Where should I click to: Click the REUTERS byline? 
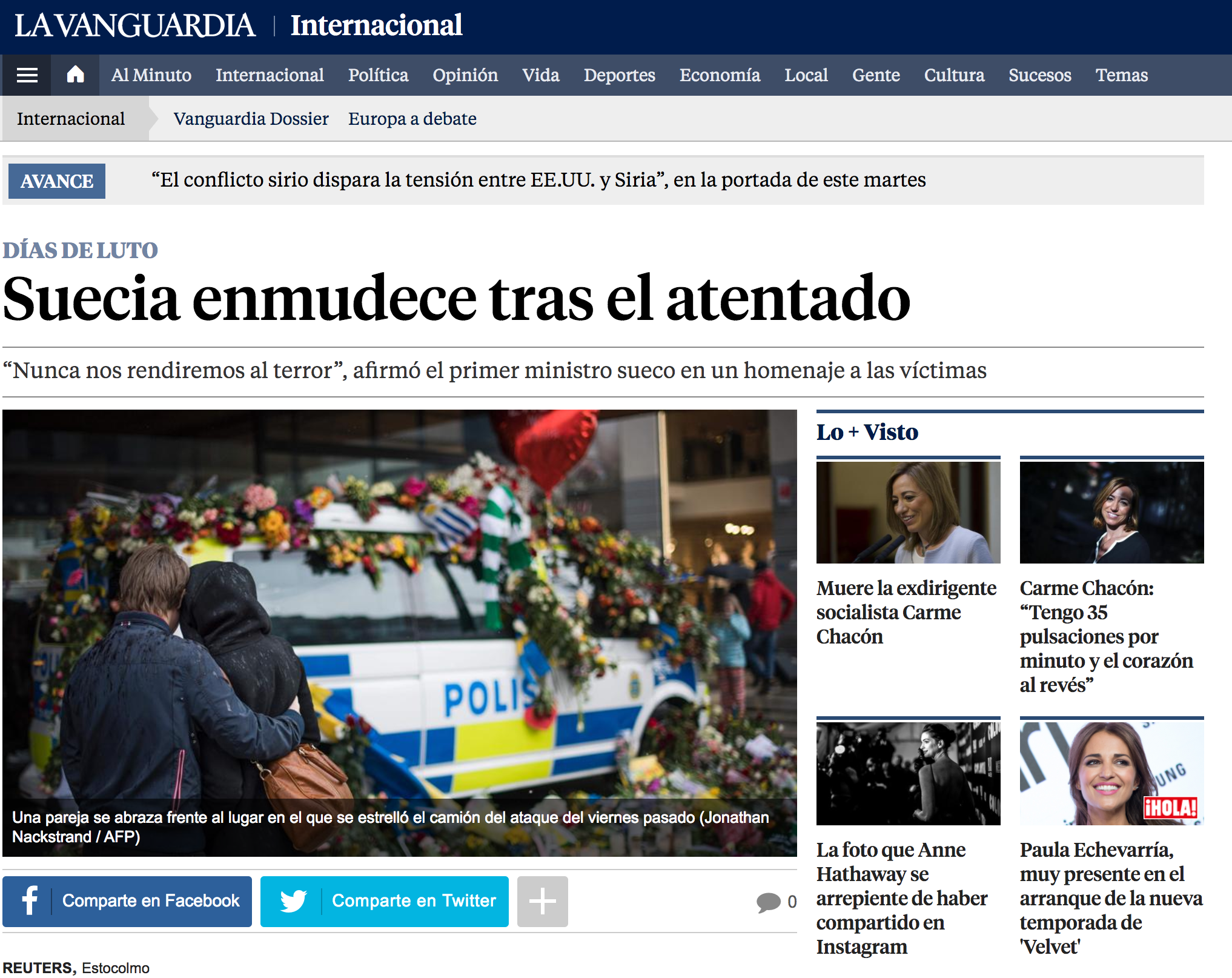pos(38,968)
